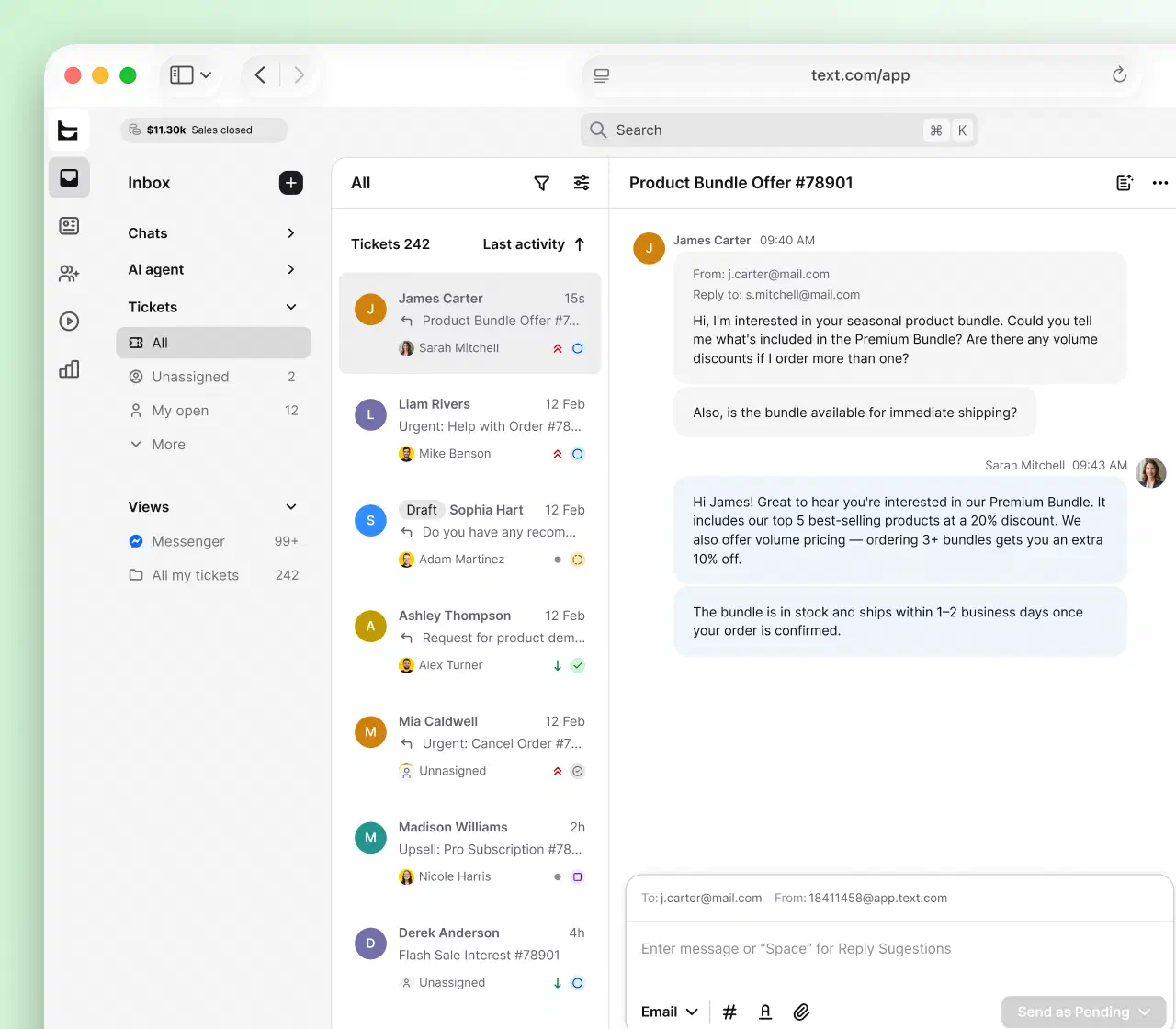
Task: Go back with browser back arrow
Action: pyautogui.click(x=260, y=75)
